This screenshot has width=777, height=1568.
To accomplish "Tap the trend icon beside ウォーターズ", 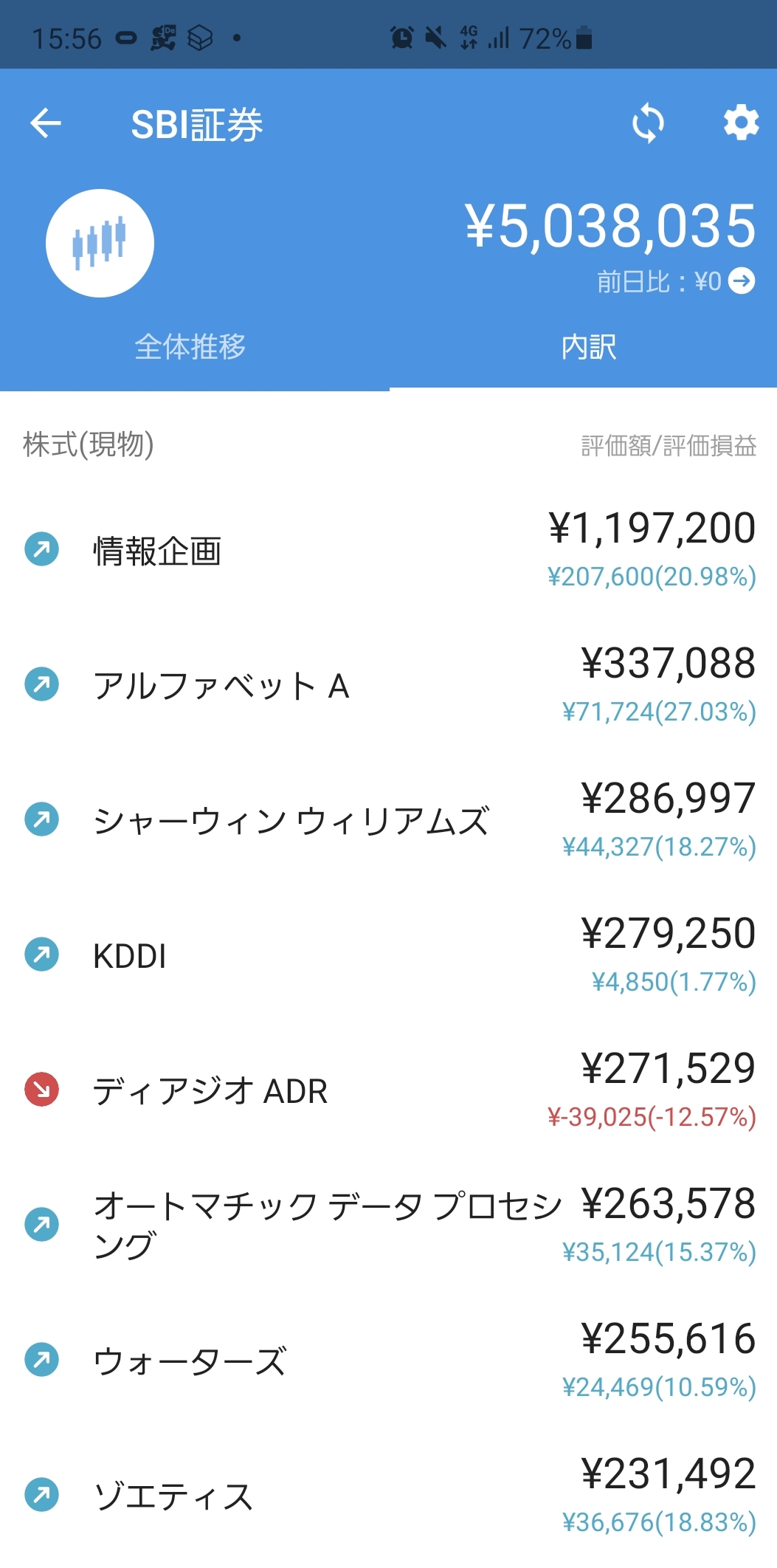I will (x=41, y=1360).
